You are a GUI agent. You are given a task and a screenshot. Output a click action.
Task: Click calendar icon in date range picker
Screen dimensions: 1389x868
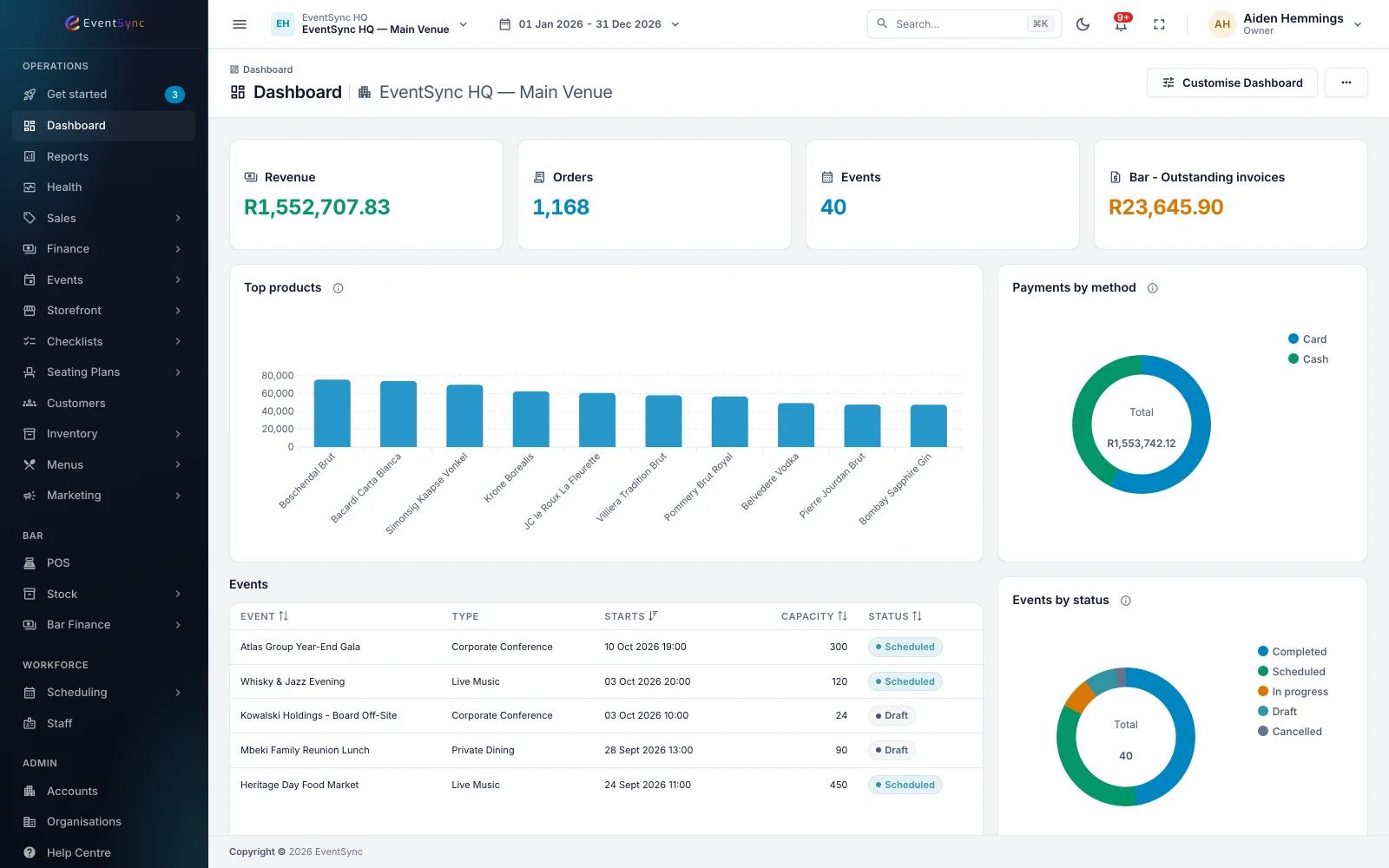tap(504, 24)
